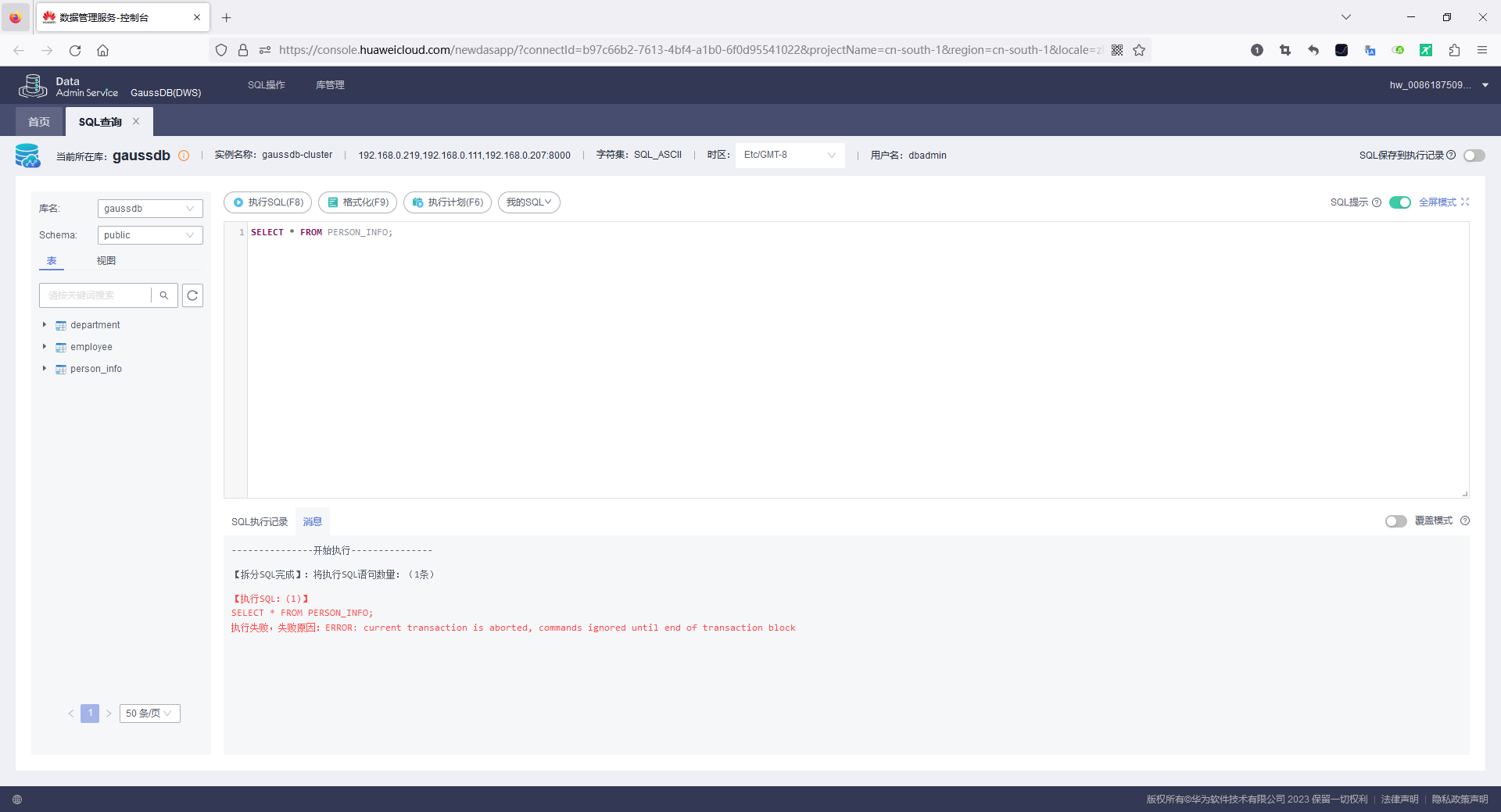Click the crop screenshot extension icon

[1285, 50]
